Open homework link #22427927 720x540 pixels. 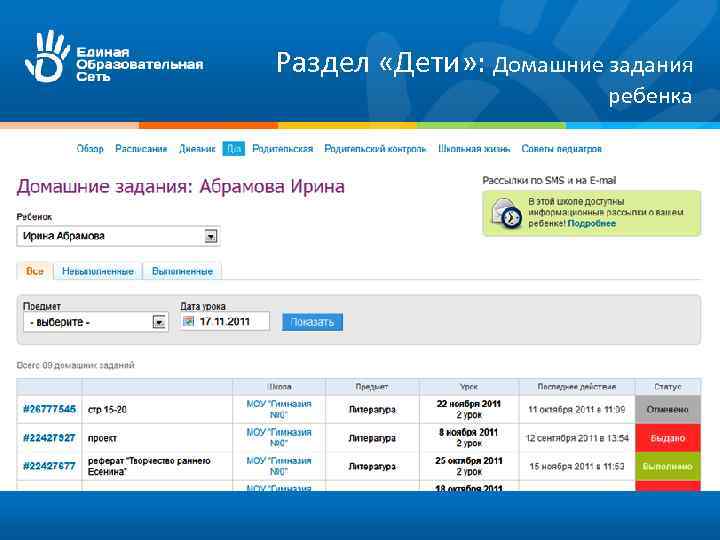[x=49, y=438]
